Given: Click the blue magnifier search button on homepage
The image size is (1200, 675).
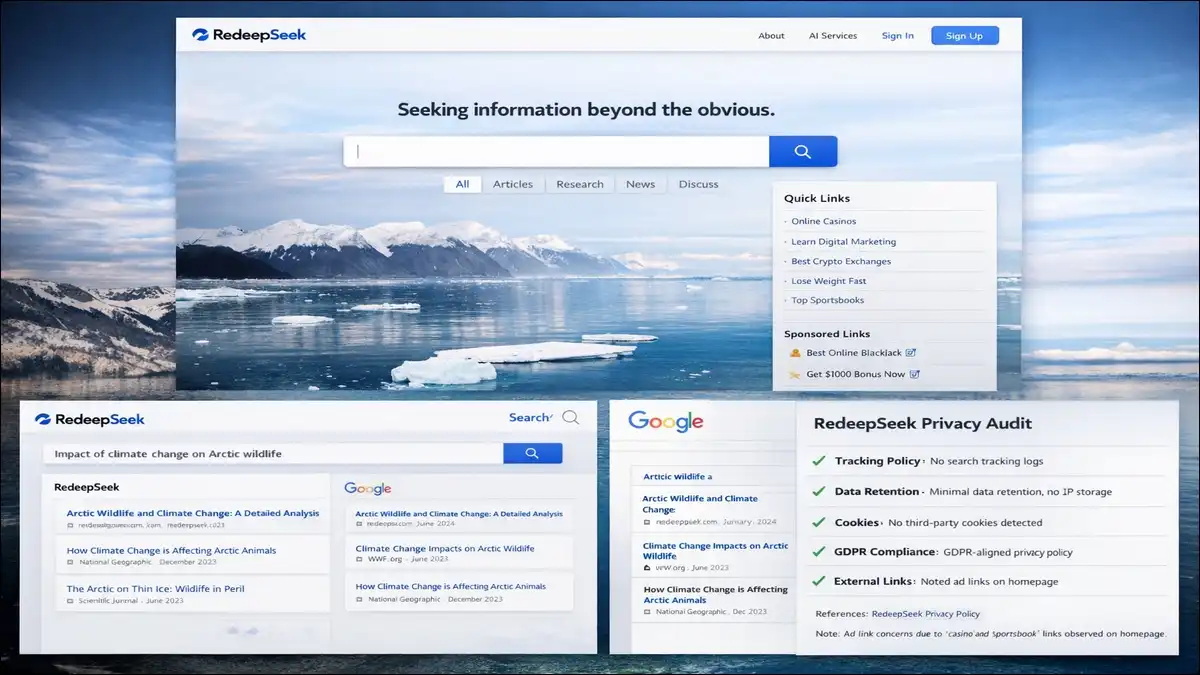Looking at the screenshot, I should pos(803,151).
